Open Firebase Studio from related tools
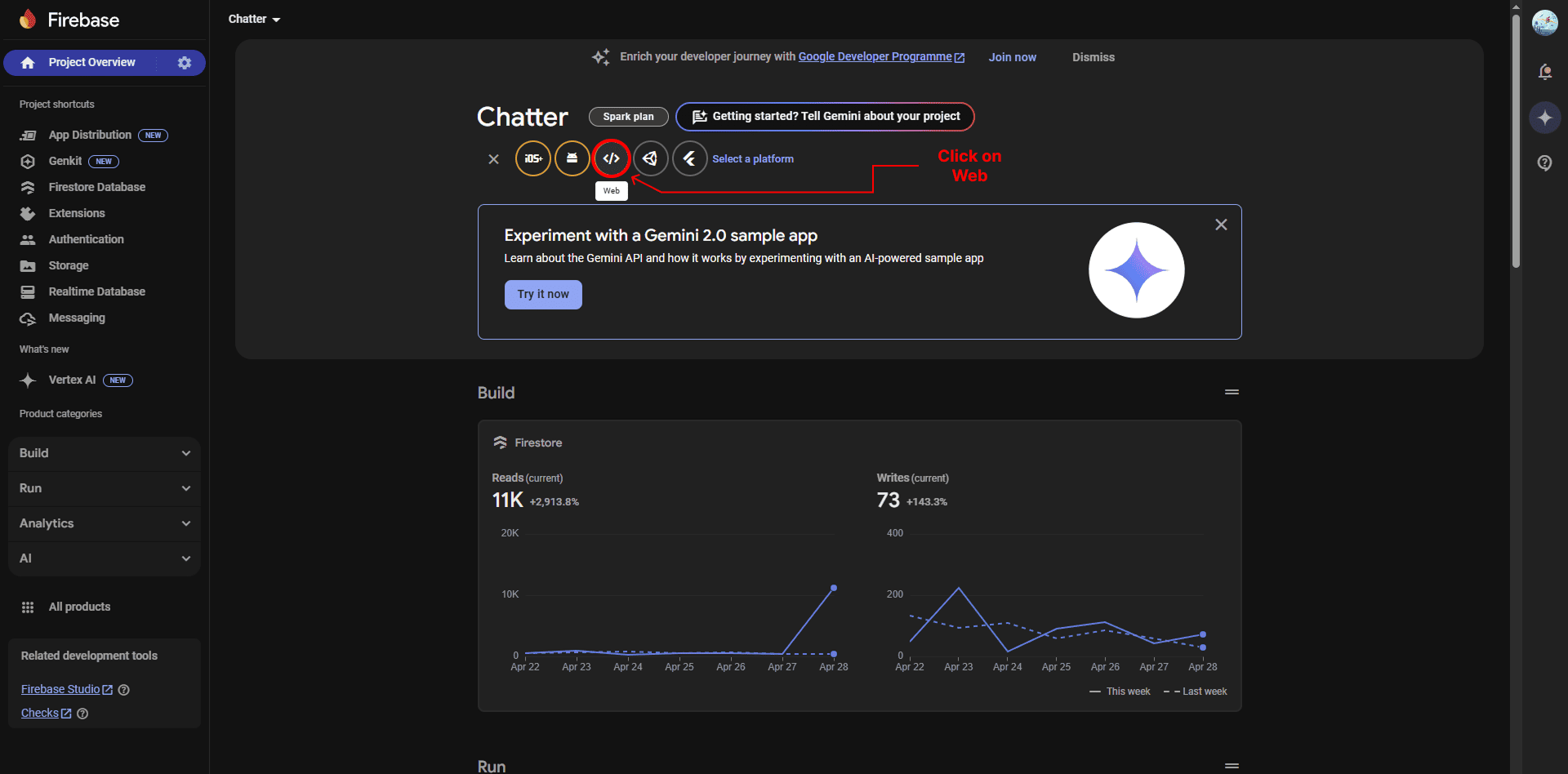This screenshot has width=1568, height=774. [60, 689]
